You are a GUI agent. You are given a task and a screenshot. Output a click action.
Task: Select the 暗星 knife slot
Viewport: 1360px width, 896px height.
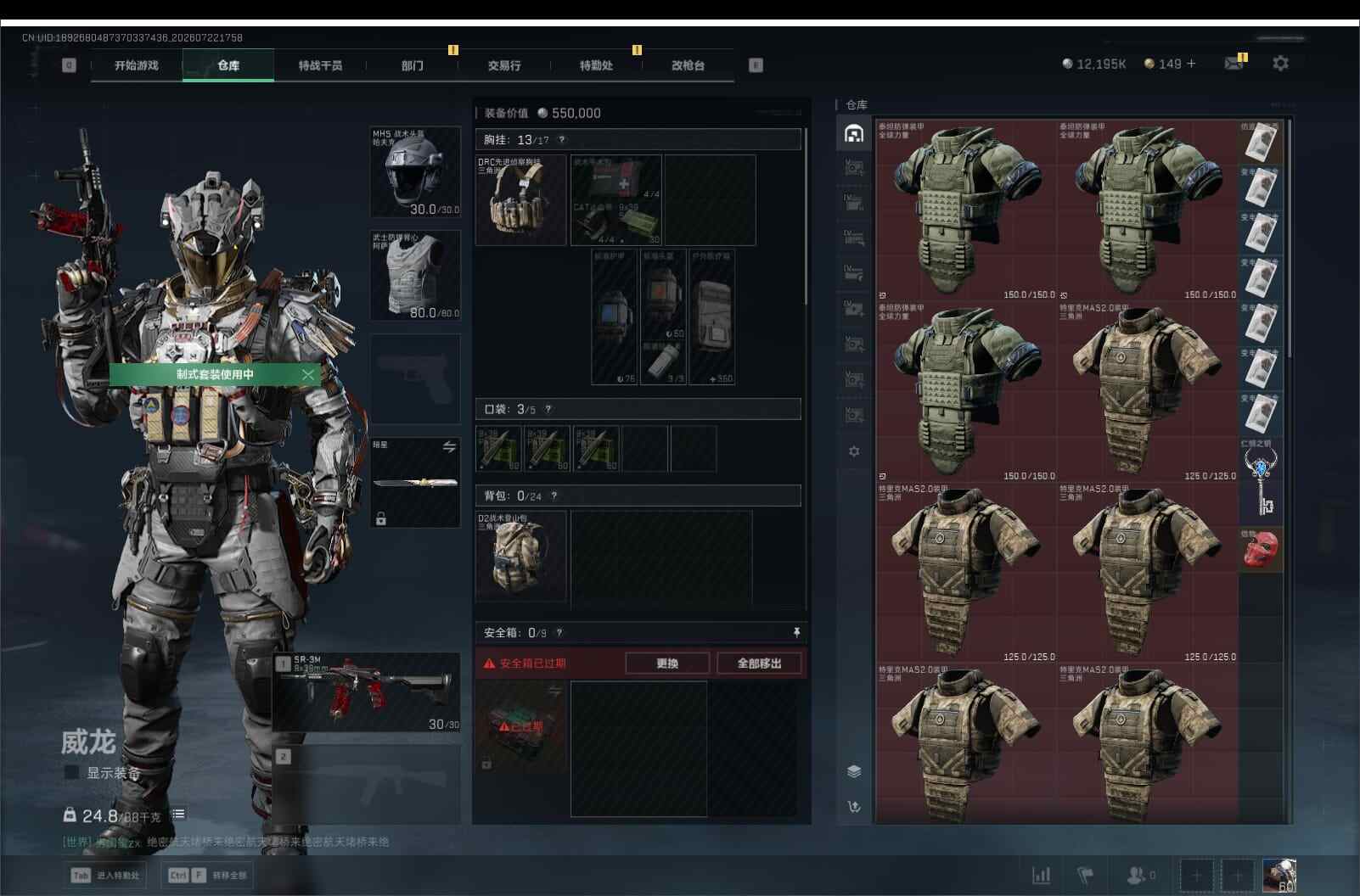[416, 483]
